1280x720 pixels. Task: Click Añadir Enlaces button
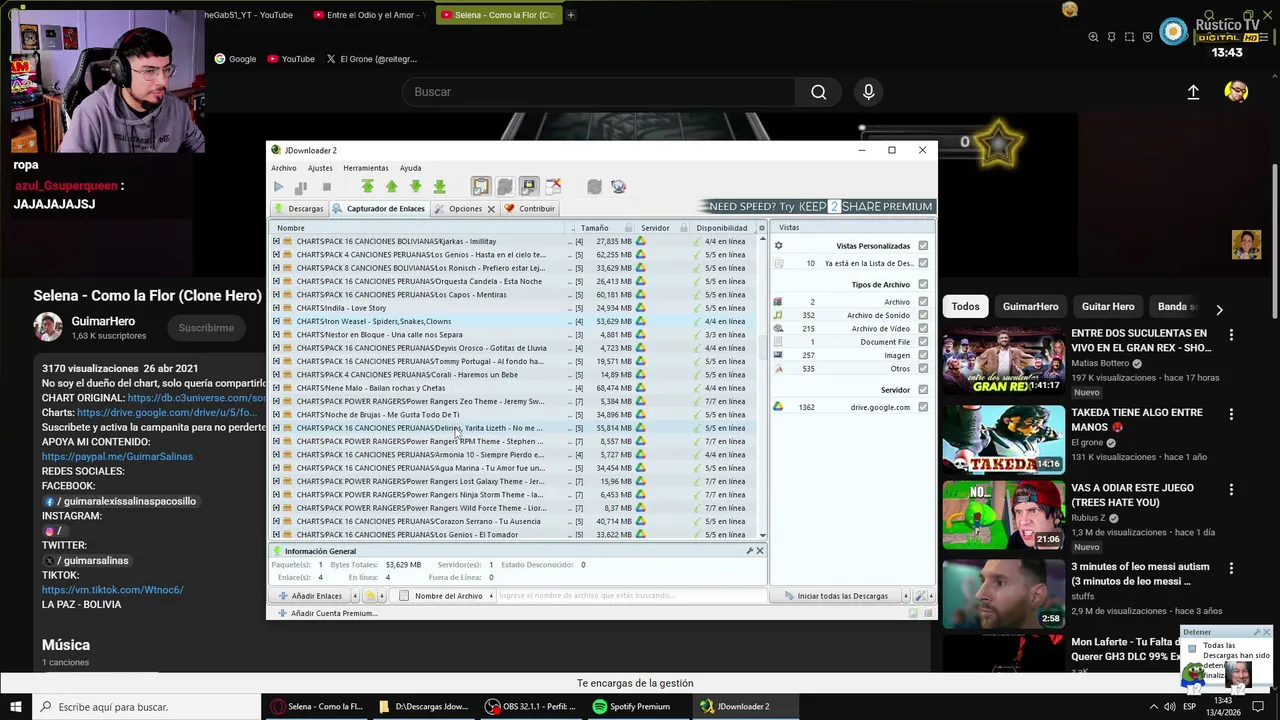coord(310,596)
